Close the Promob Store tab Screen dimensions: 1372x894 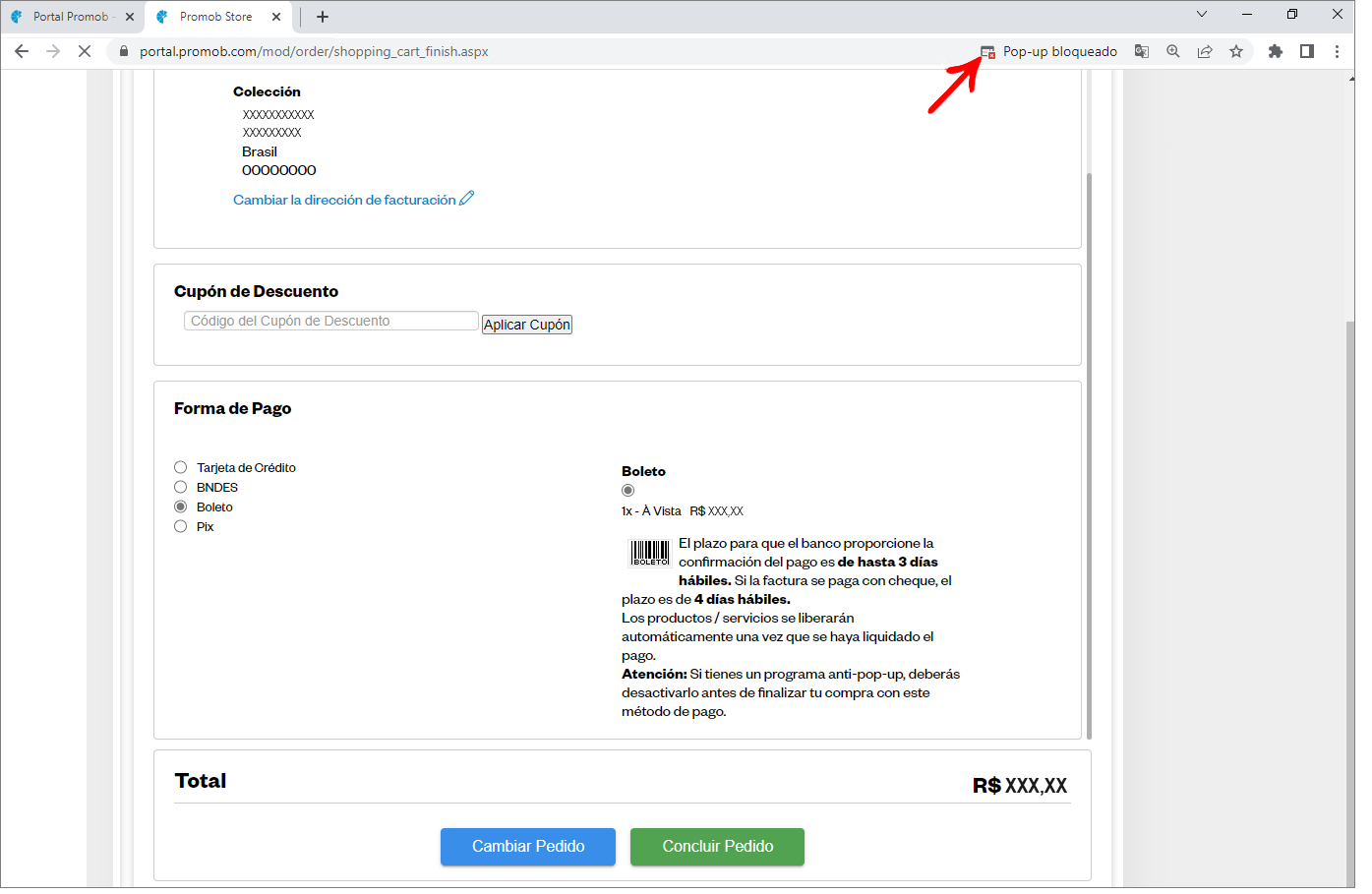[276, 17]
